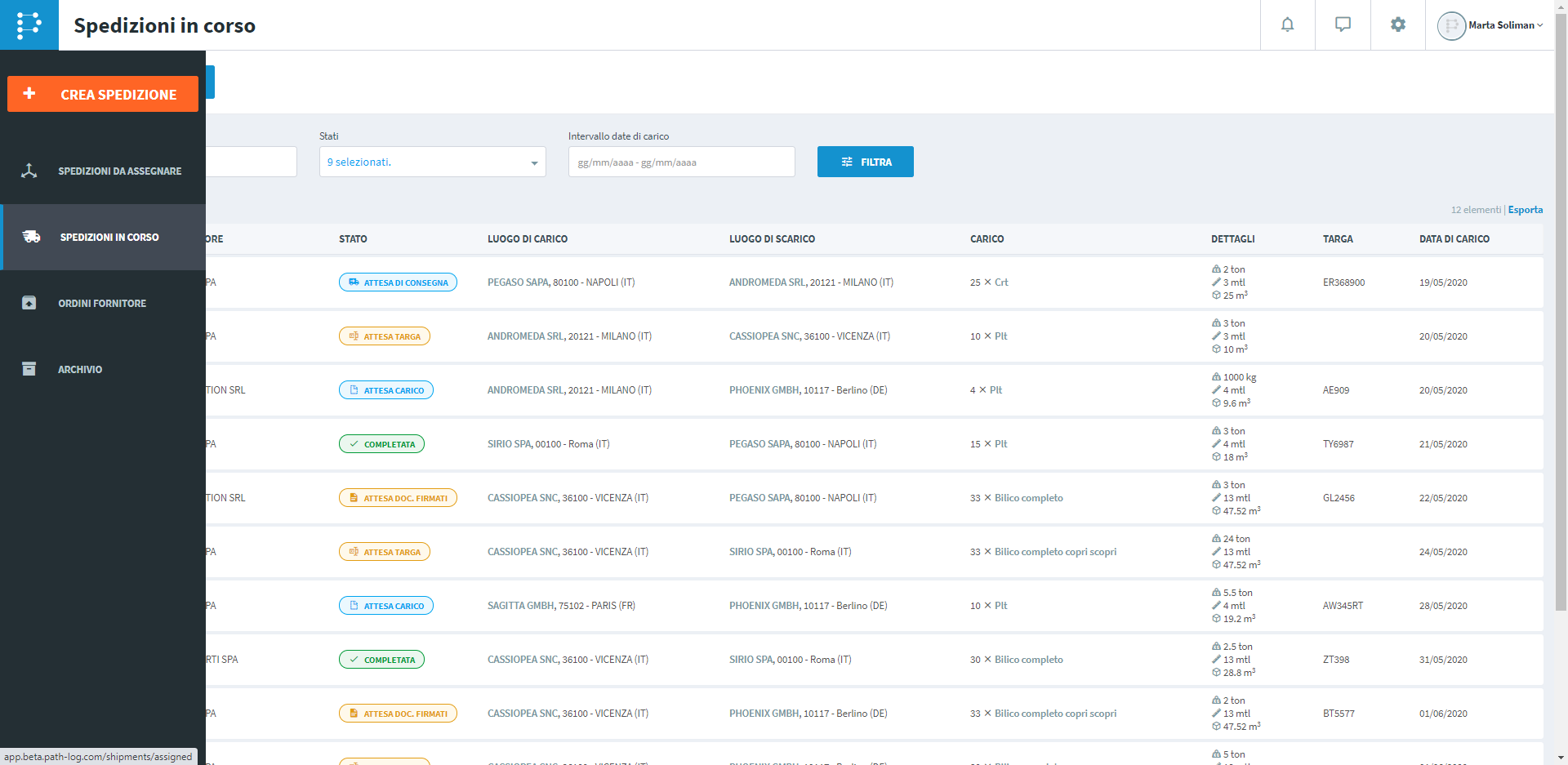The width and height of the screenshot is (1568, 765).
Task: Click Attesa doc. firmati badge on GL2456 row
Action: pyautogui.click(x=398, y=498)
